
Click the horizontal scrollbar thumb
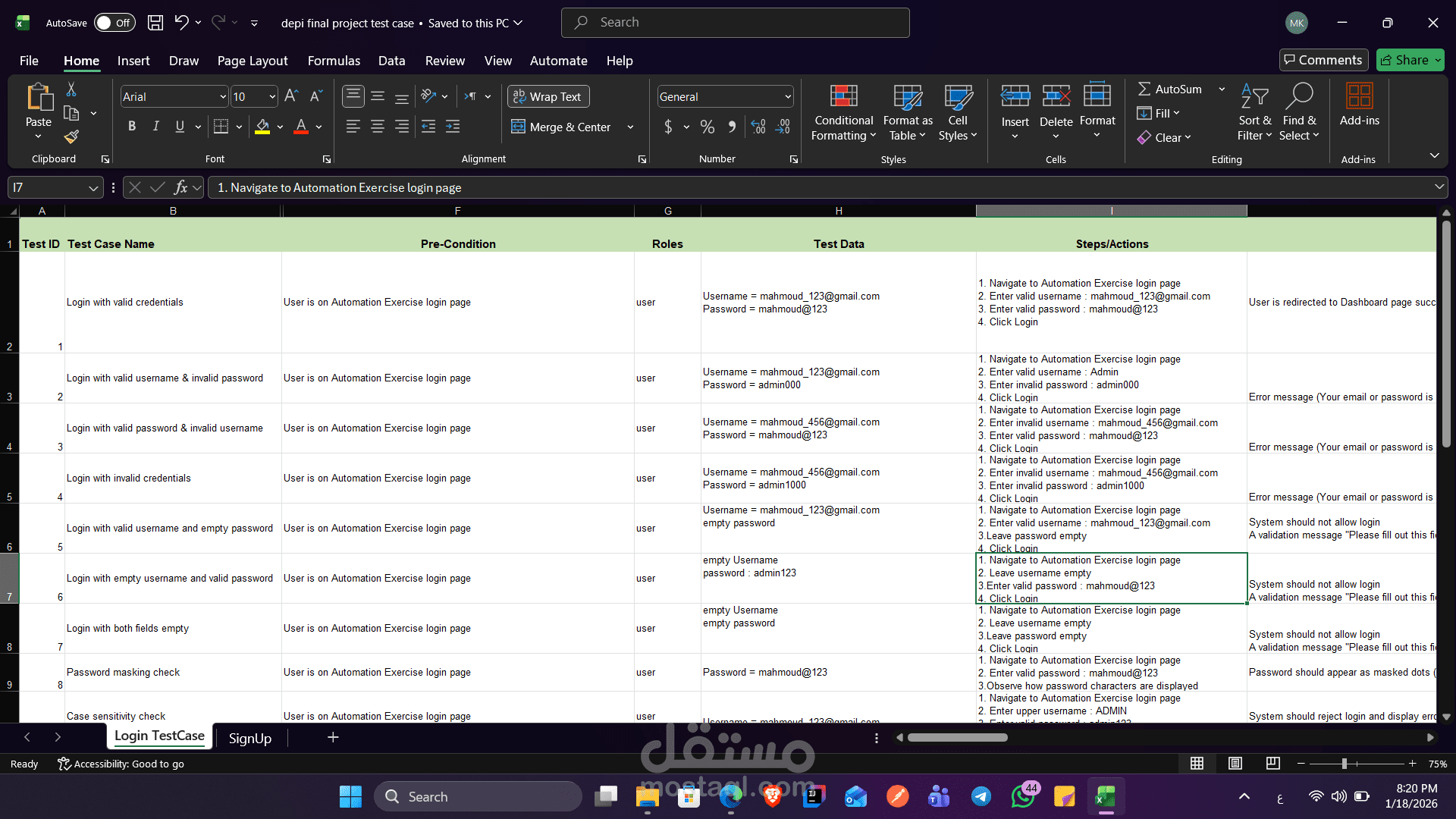coord(958,738)
